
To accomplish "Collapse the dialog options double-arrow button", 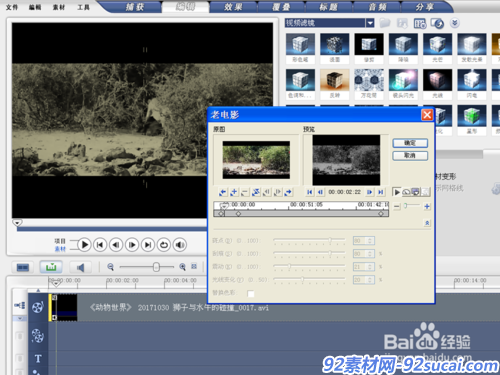I will [427, 223].
